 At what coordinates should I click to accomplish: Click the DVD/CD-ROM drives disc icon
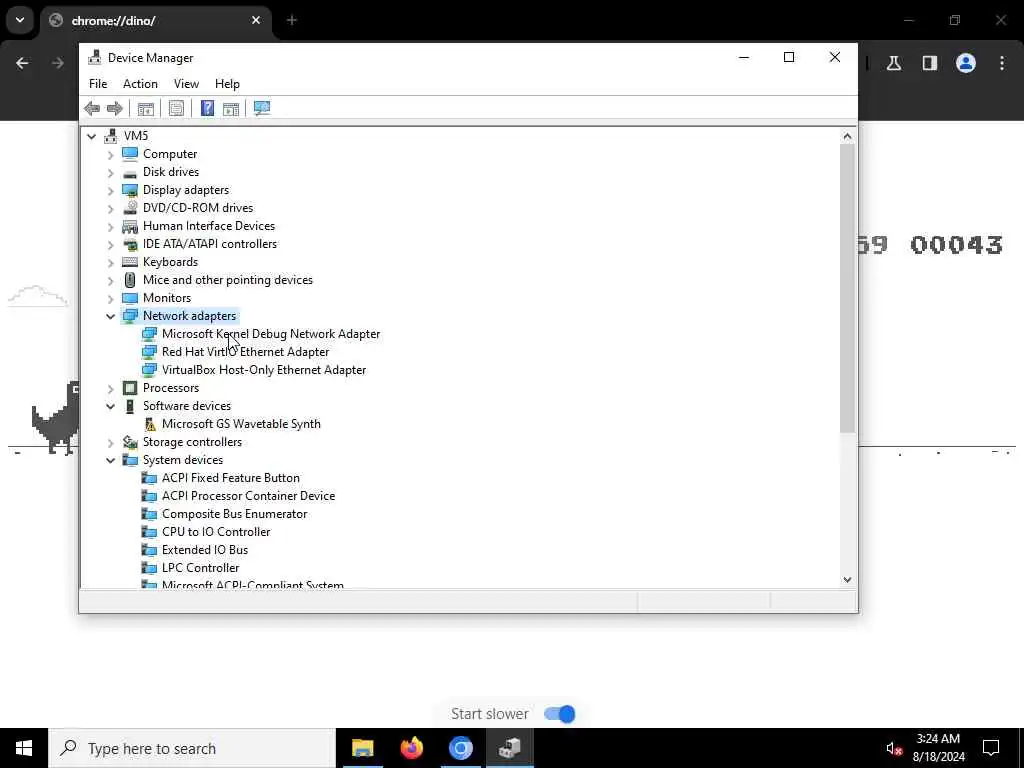pyautogui.click(x=130, y=208)
